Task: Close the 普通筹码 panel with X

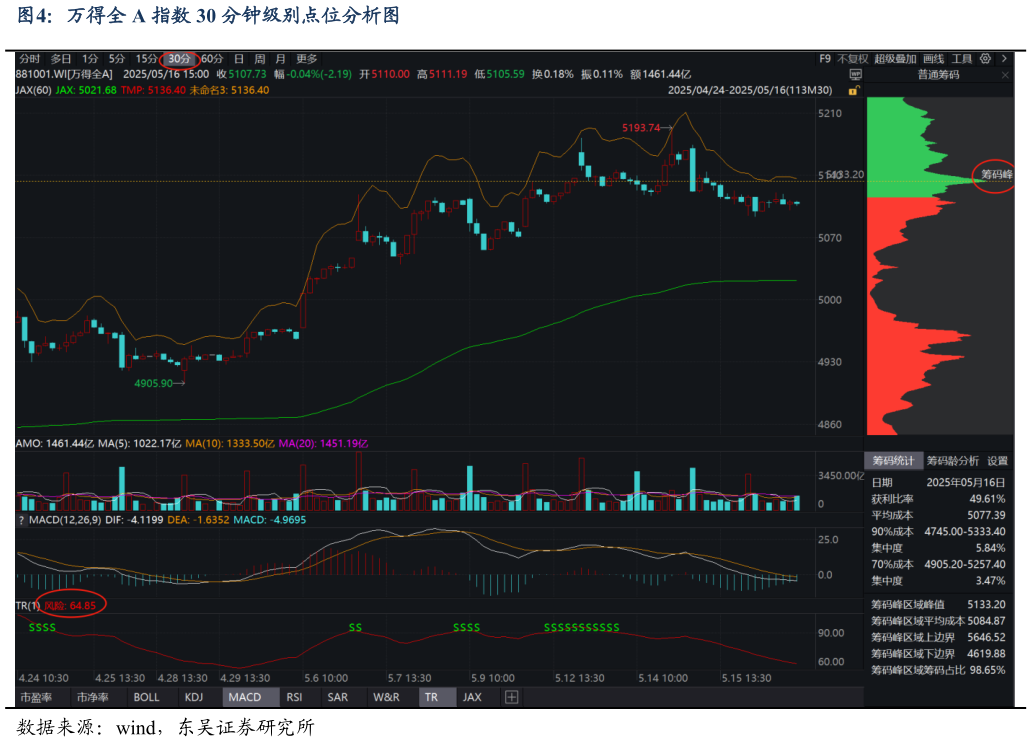Action: tap(1003, 74)
